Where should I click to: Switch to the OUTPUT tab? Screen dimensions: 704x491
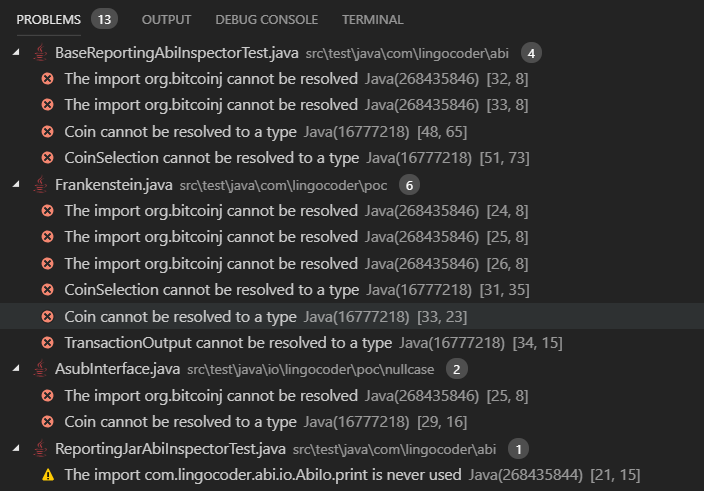pos(166,20)
